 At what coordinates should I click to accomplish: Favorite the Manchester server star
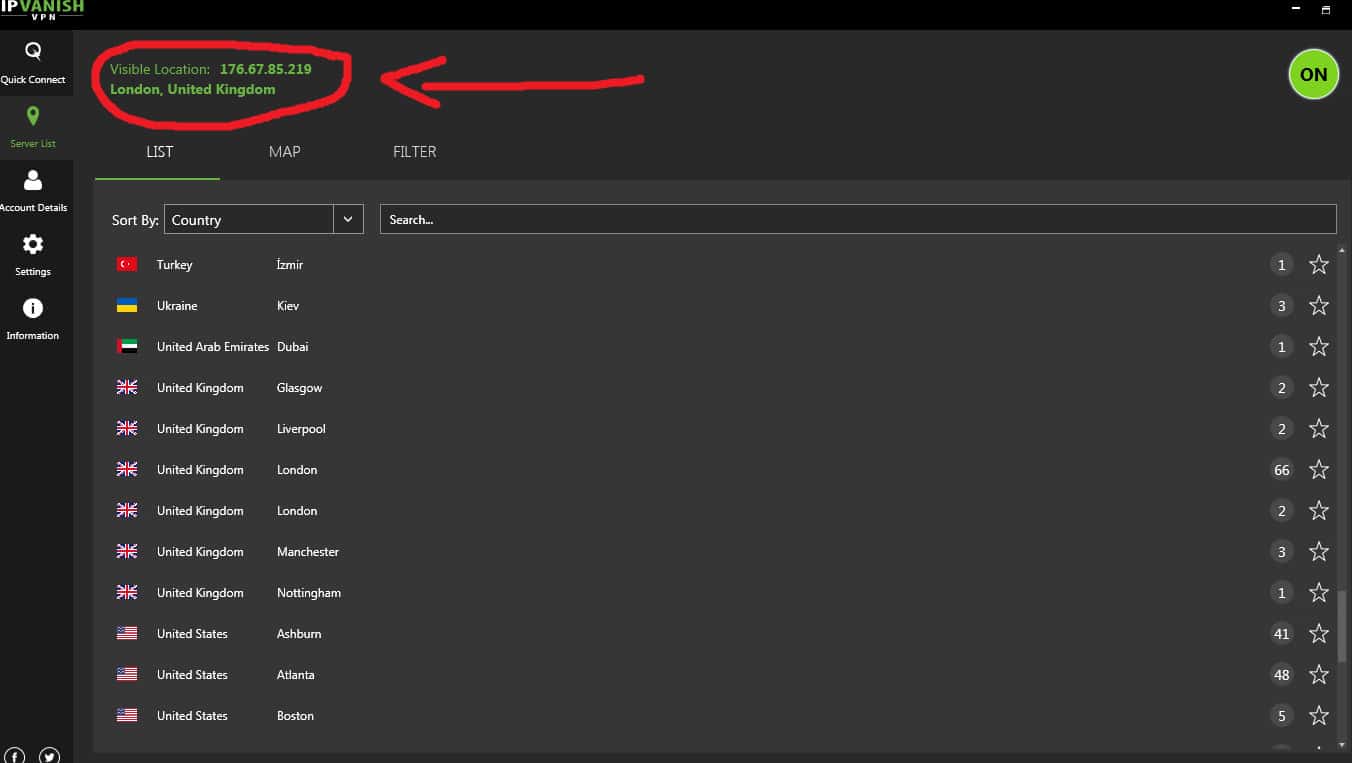1319,552
